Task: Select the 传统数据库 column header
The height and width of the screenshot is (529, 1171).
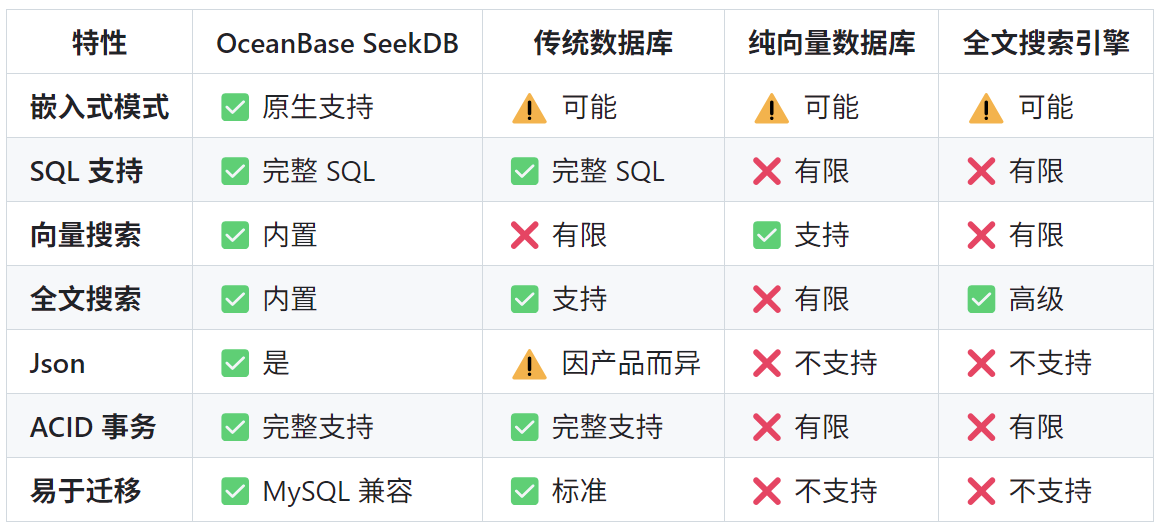Action: click(x=603, y=43)
